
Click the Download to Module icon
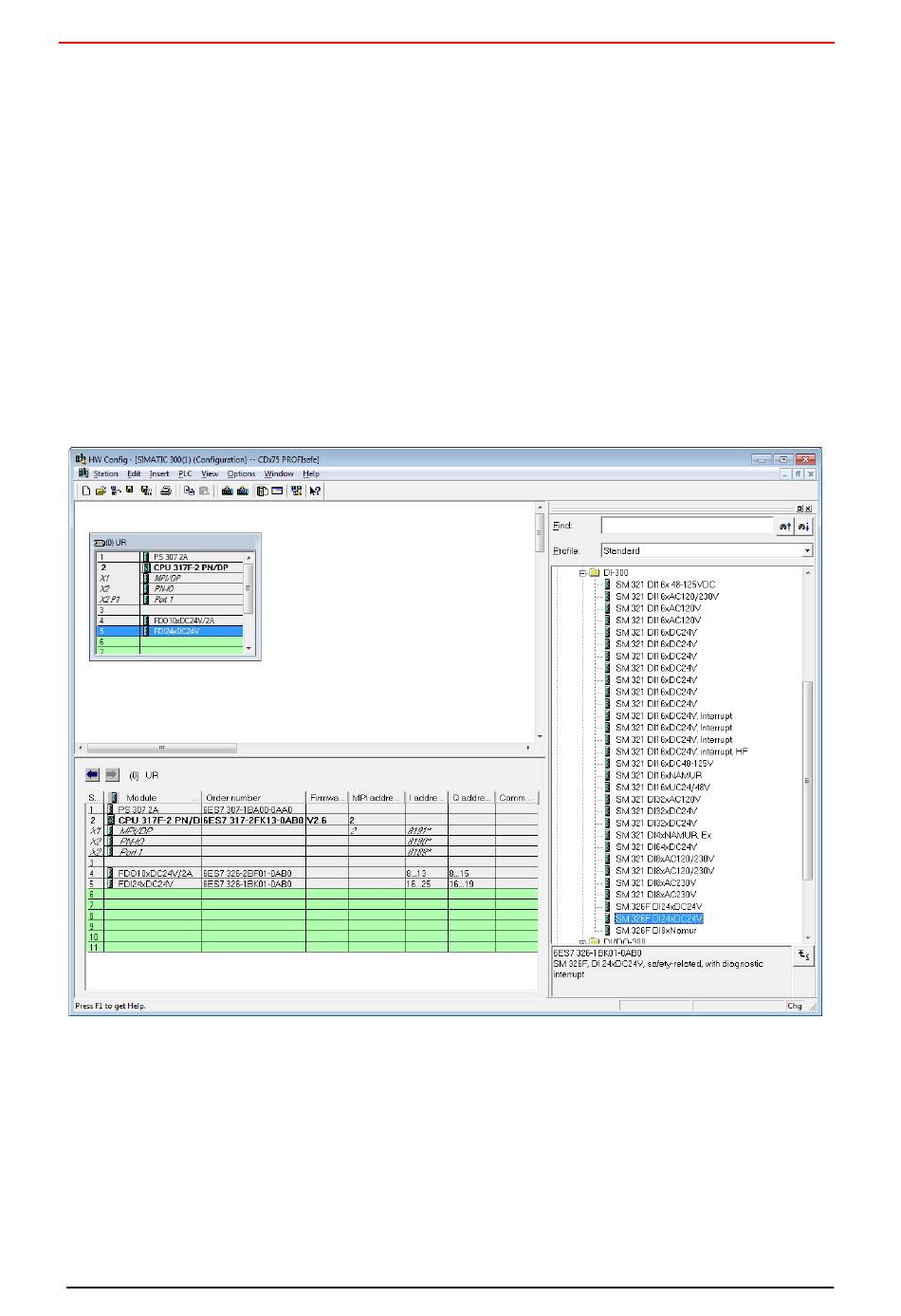[x=228, y=491]
